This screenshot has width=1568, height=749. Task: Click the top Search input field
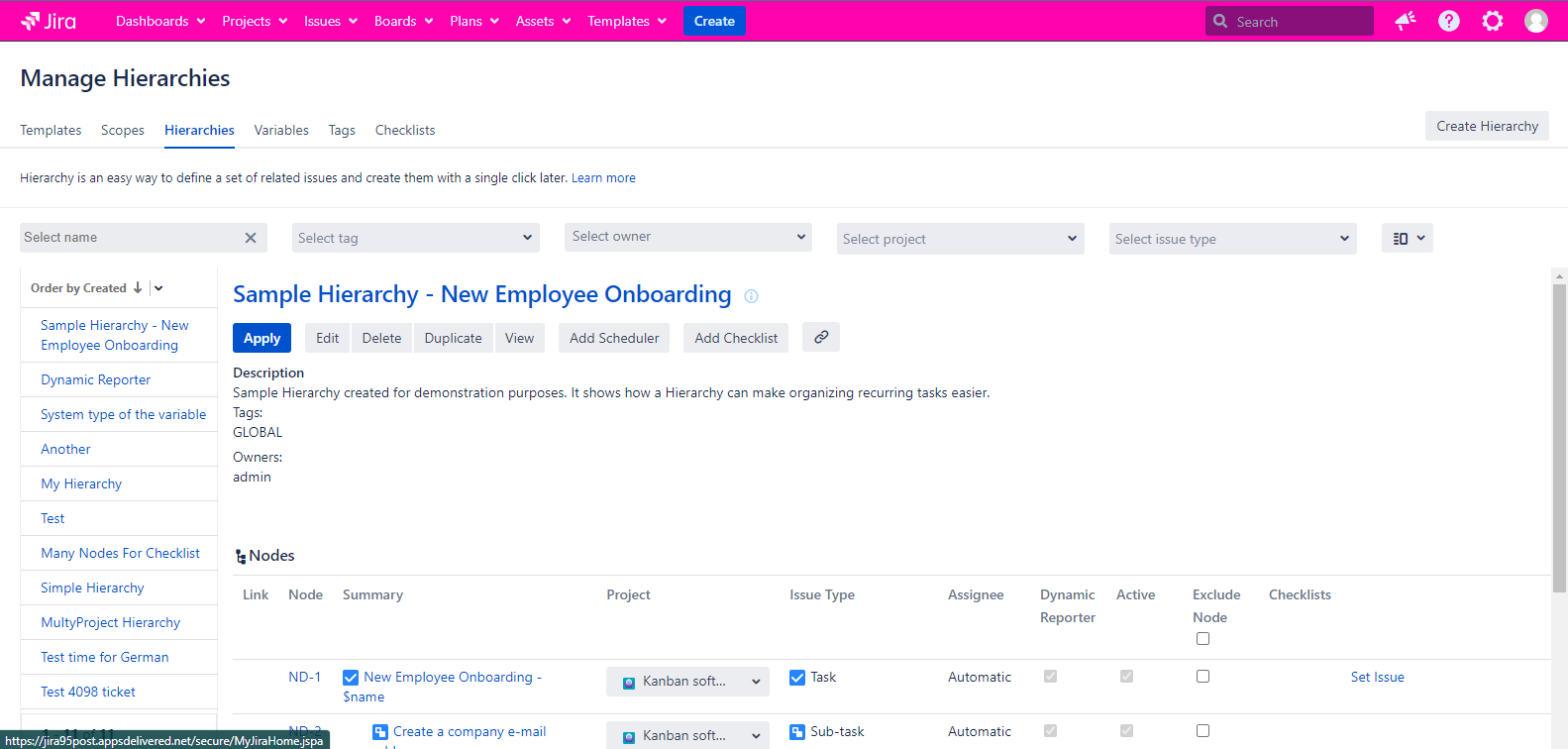[1300, 22]
